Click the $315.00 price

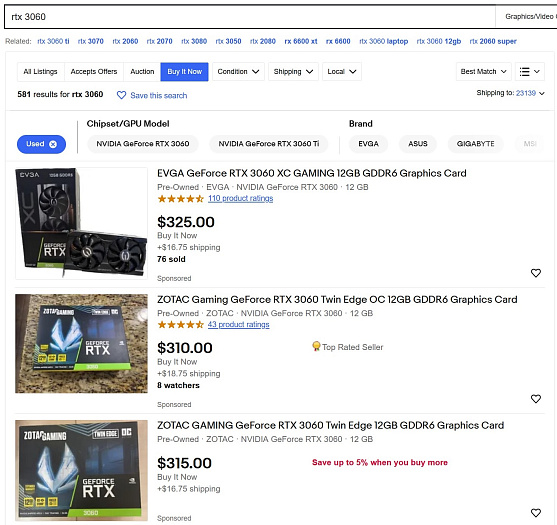tap(184, 463)
